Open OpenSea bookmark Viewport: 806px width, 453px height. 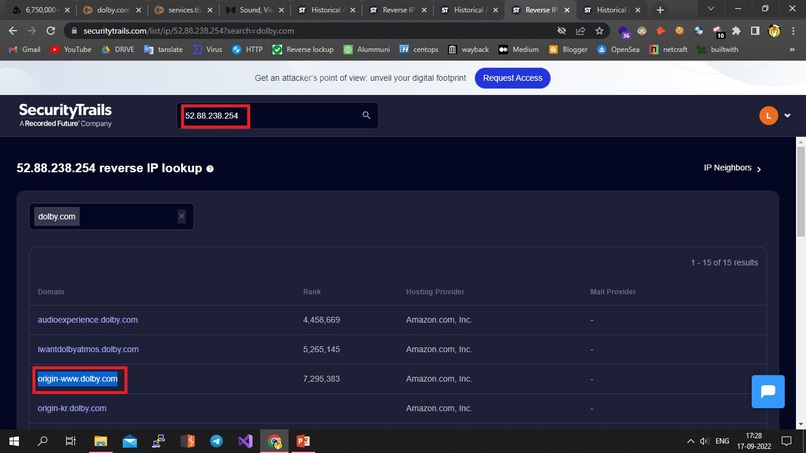coord(618,49)
